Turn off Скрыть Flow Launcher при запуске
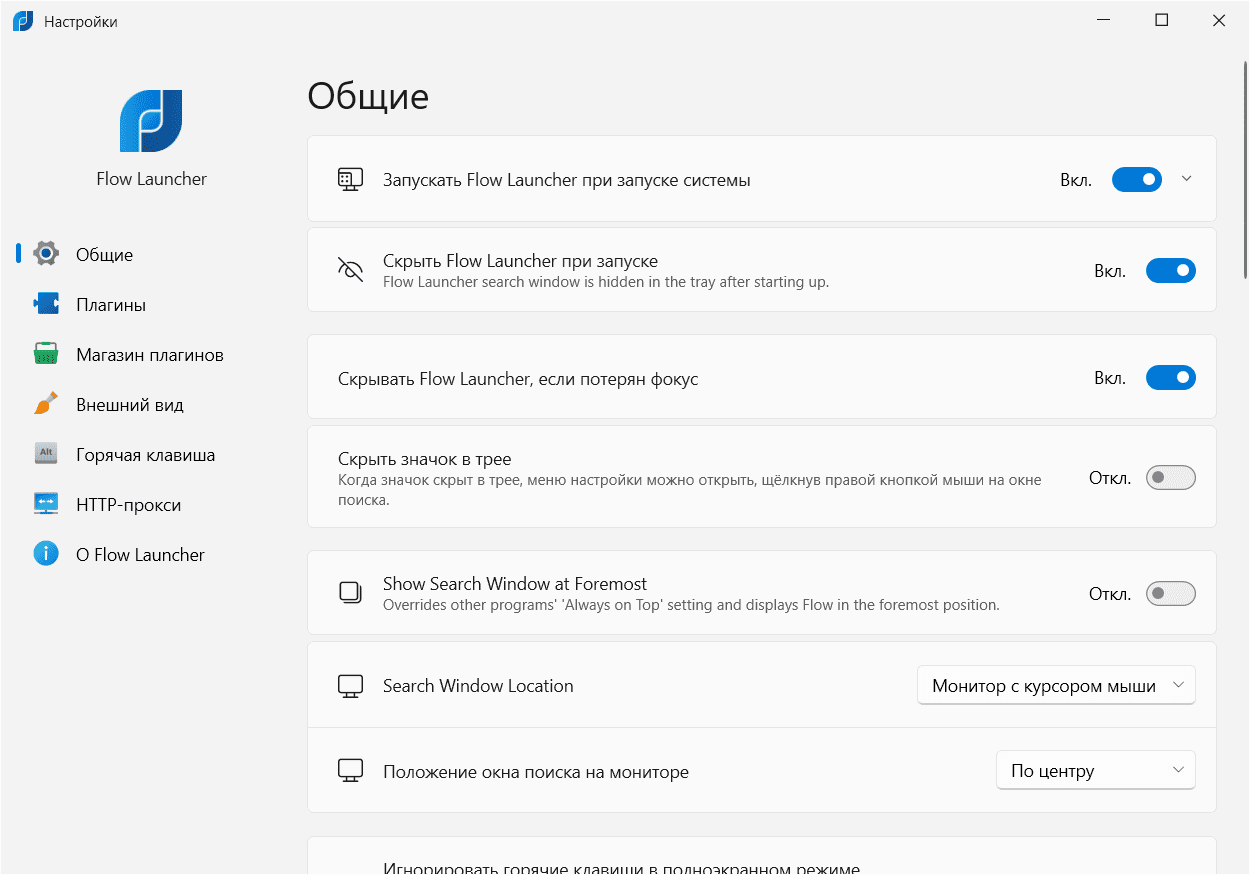 (1170, 271)
